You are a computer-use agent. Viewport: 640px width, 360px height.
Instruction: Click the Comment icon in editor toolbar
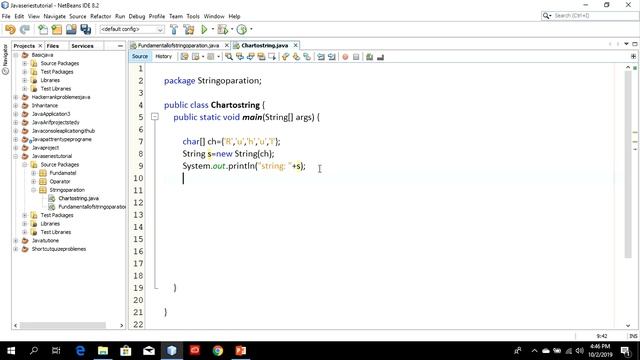coord(369,57)
